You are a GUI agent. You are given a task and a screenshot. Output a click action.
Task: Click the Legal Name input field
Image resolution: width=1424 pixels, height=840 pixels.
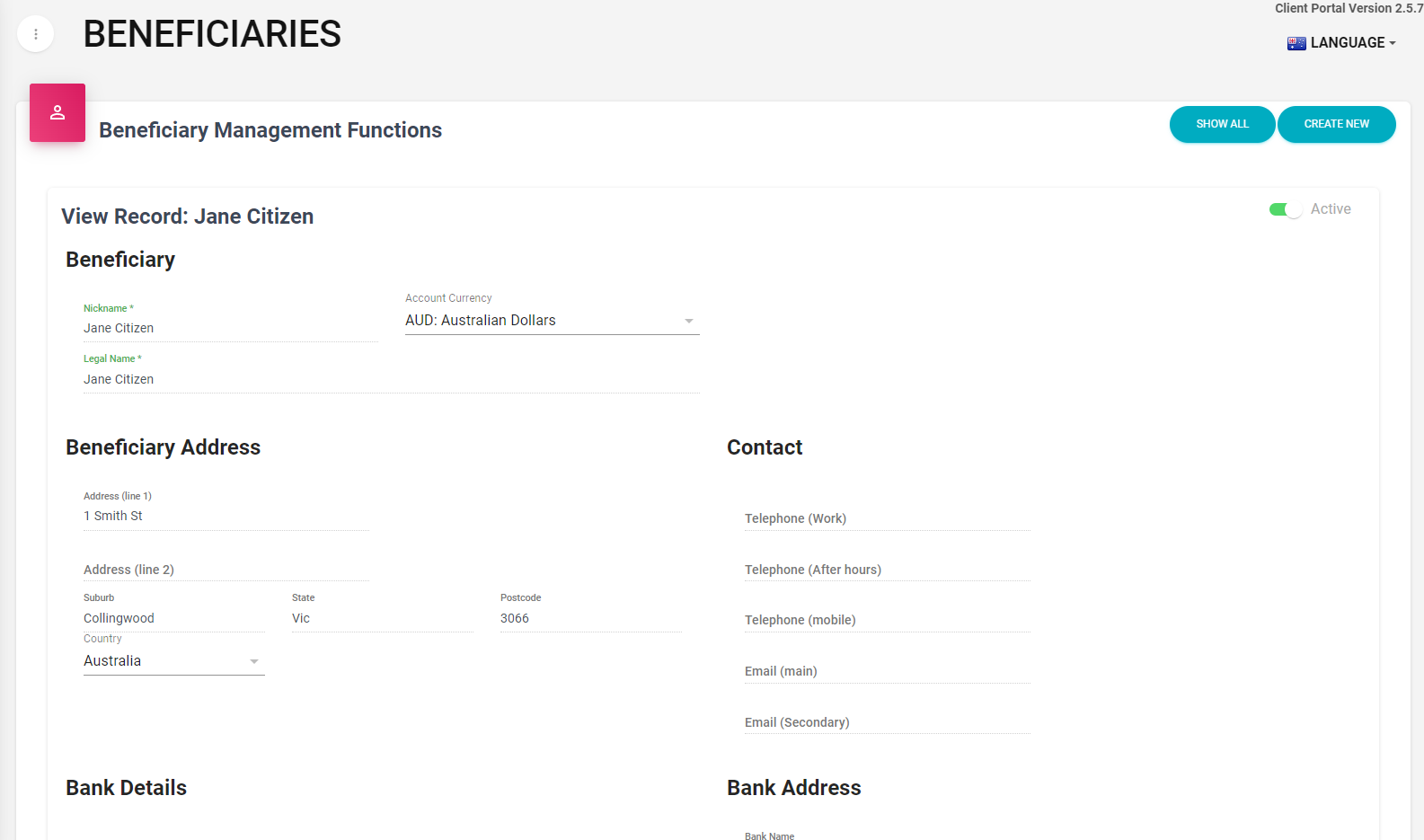point(391,380)
